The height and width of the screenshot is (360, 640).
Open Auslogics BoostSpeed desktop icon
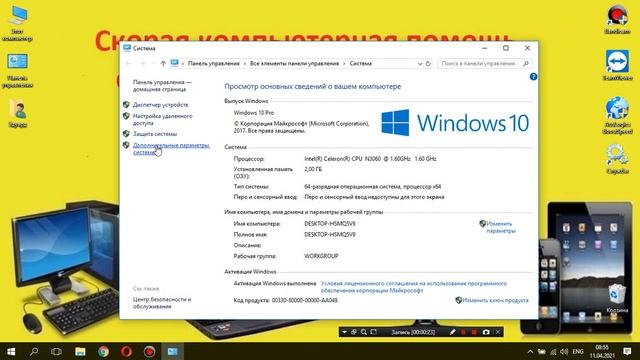click(x=617, y=115)
